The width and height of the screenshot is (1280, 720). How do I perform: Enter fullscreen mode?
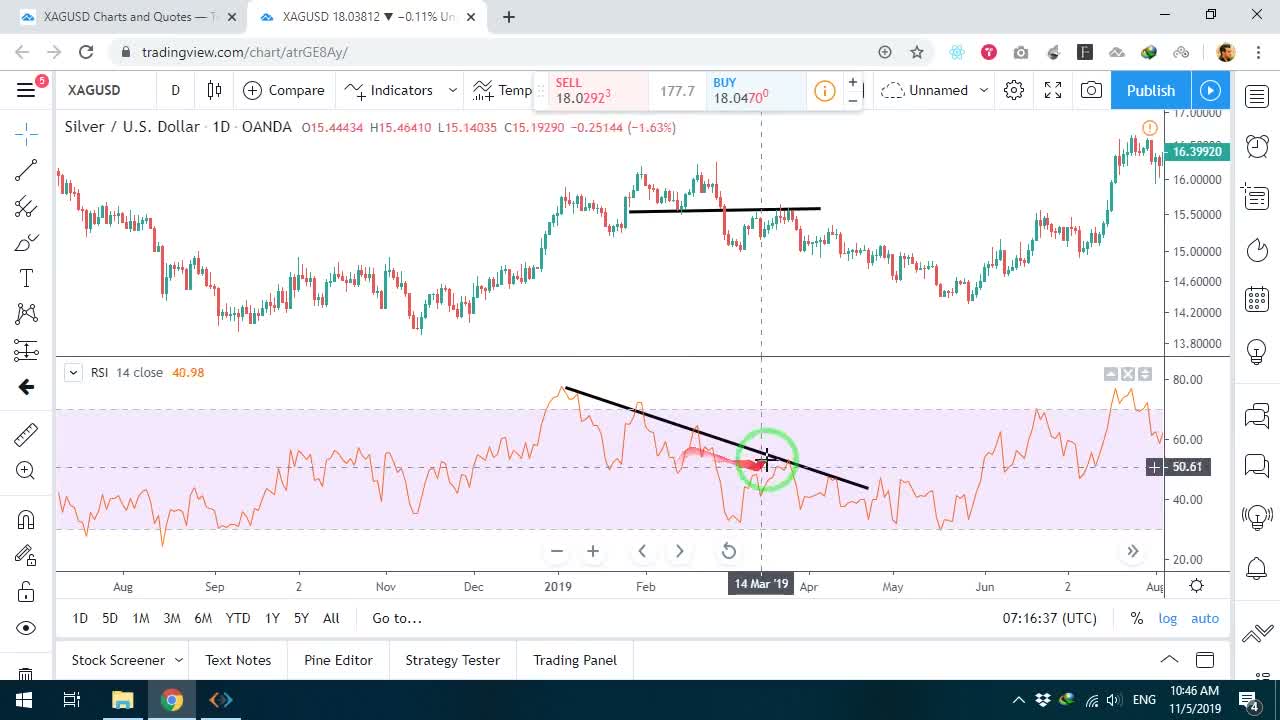point(1053,90)
